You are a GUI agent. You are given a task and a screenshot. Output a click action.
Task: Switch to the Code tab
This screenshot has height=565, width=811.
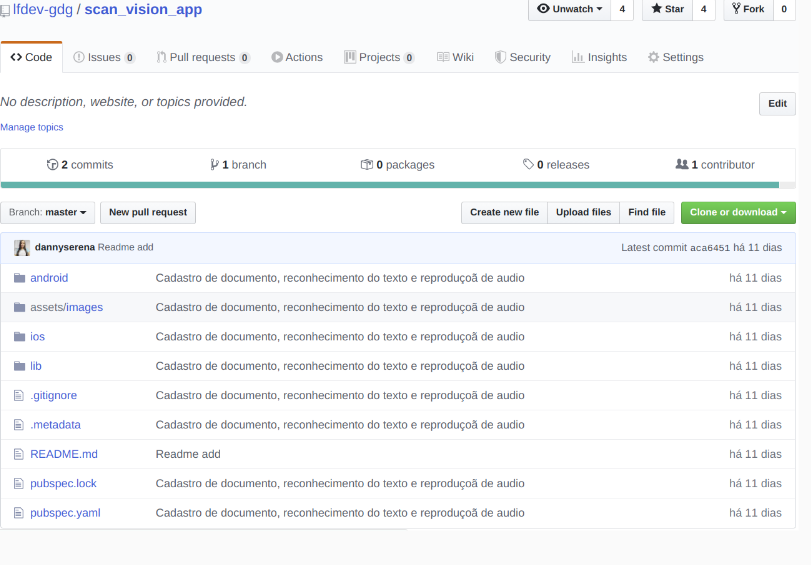point(32,57)
